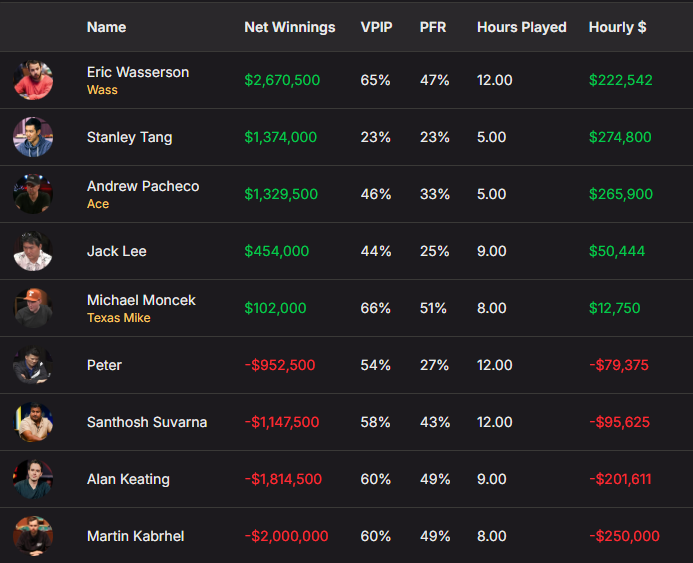
Task: Open the Alan Keating player name
Action: tap(128, 479)
